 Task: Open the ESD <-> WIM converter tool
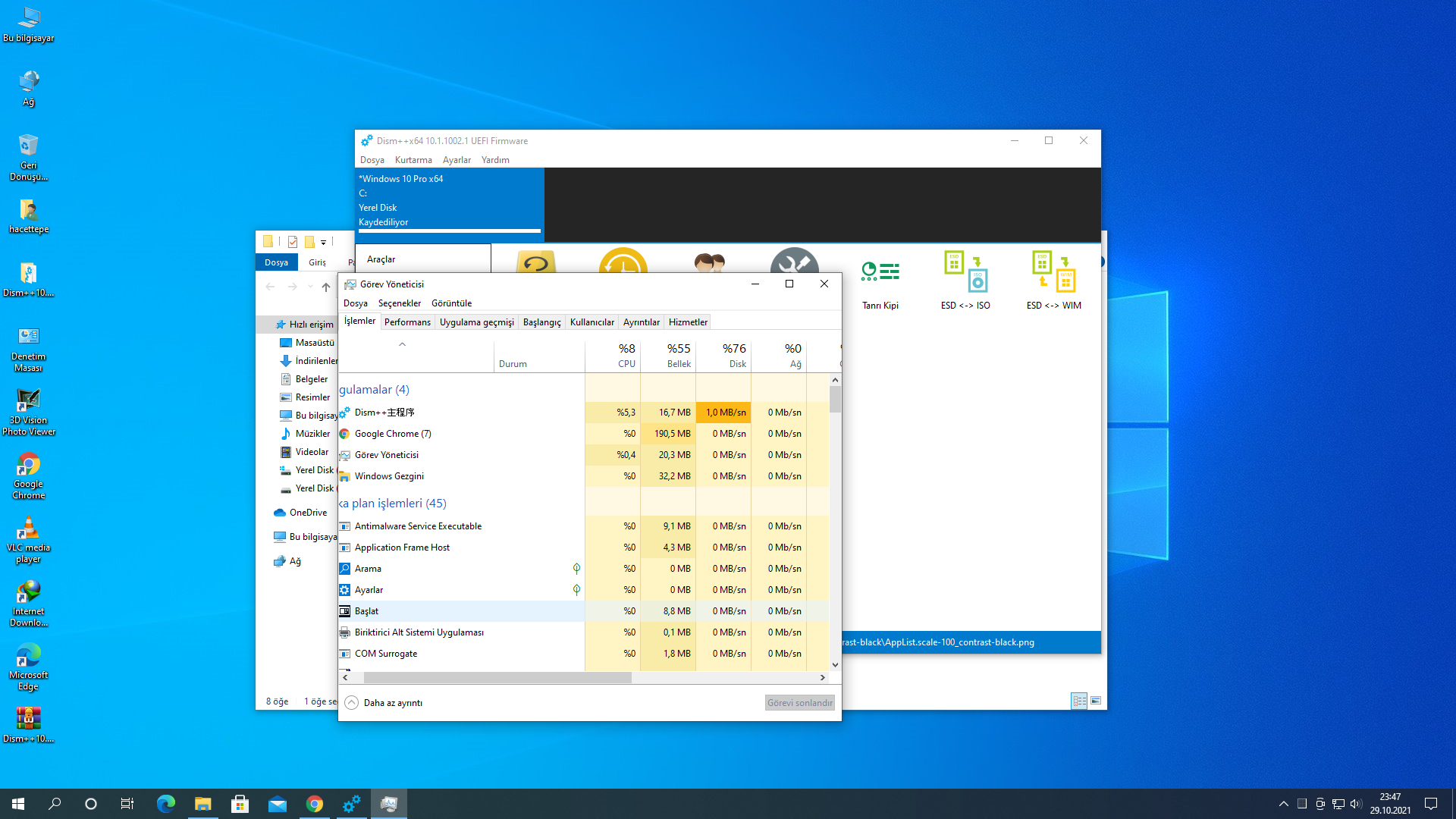click(1053, 273)
